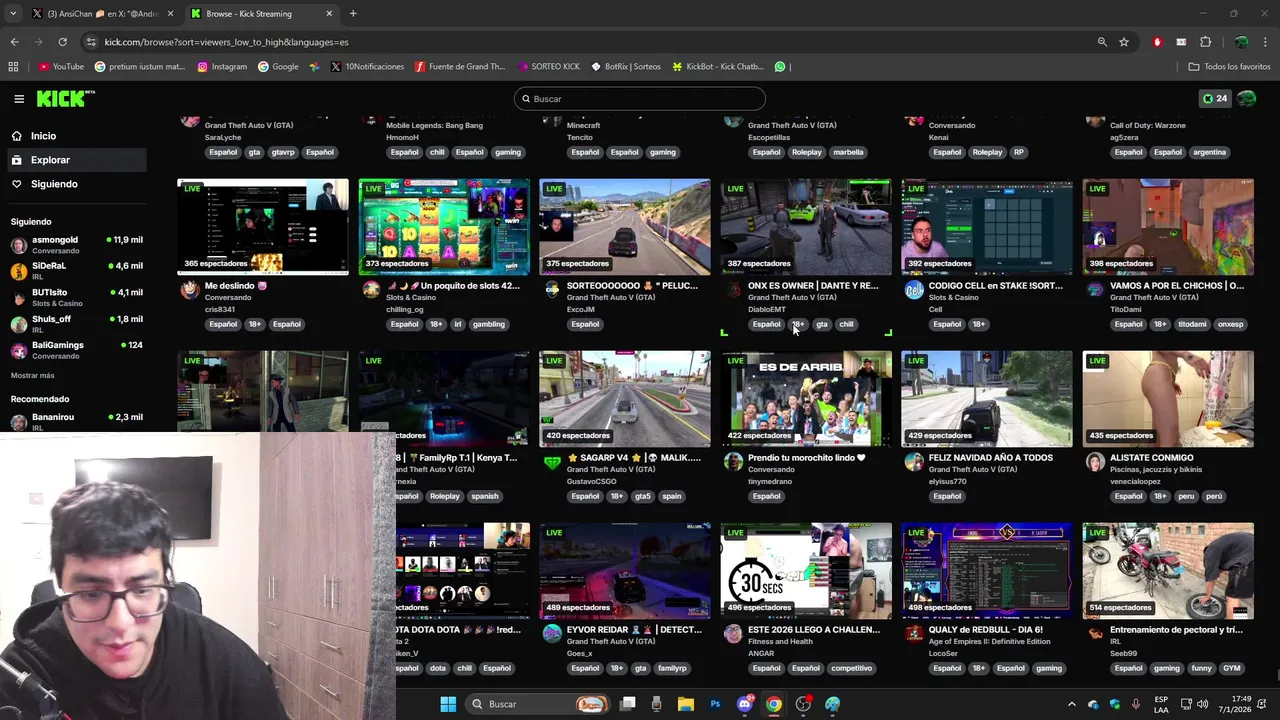Open ALISTATE CONMIGO stream thumbnail
Image resolution: width=1280 pixels, height=720 pixels.
coord(1168,399)
